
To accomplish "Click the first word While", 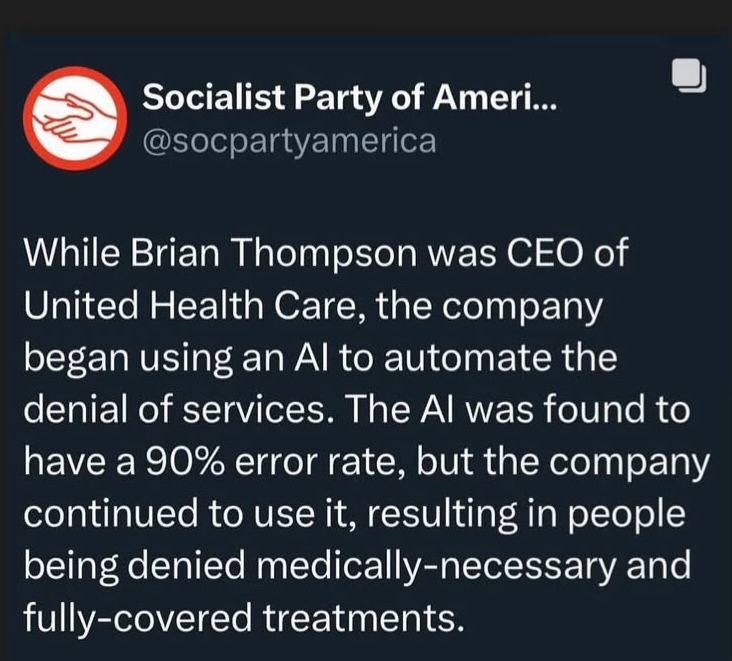I will tap(71, 253).
